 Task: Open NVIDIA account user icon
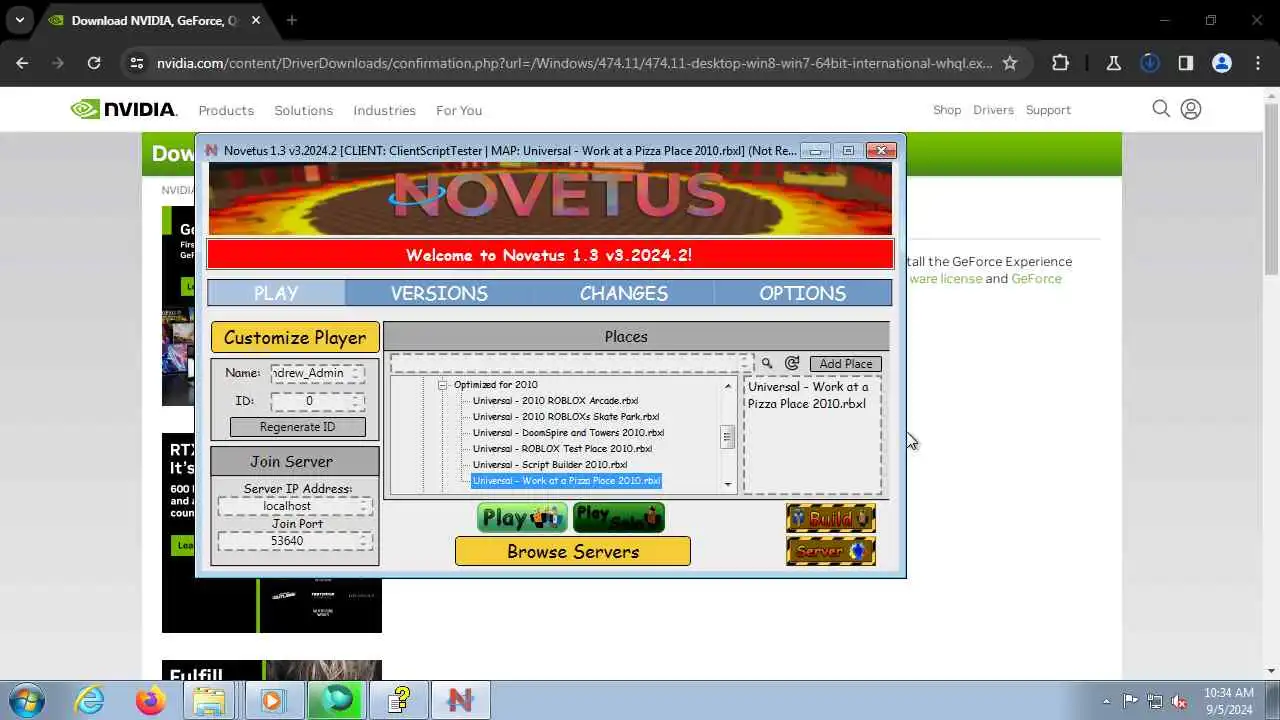[1191, 109]
